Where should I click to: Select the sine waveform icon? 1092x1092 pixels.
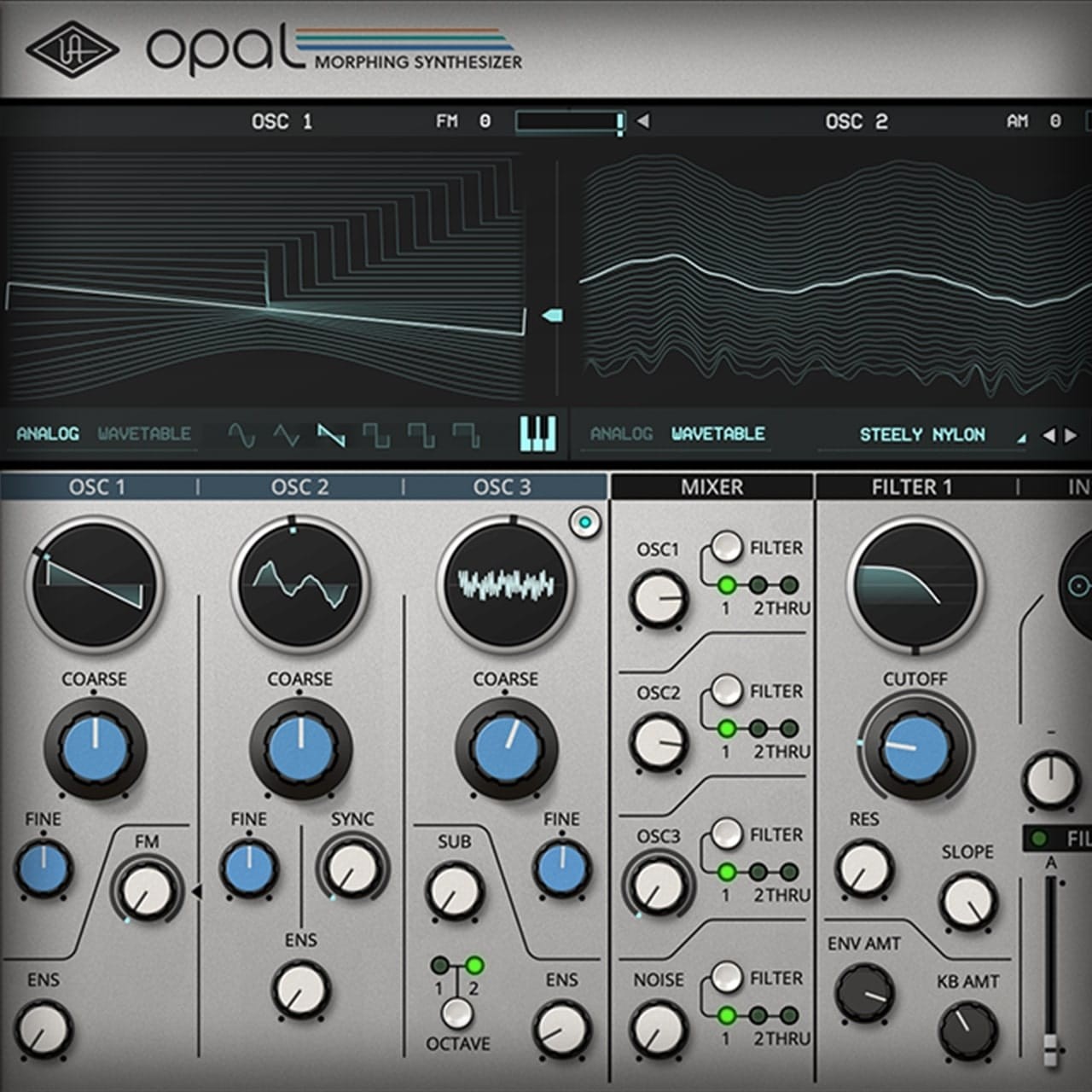pyautogui.click(x=241, y=436)
